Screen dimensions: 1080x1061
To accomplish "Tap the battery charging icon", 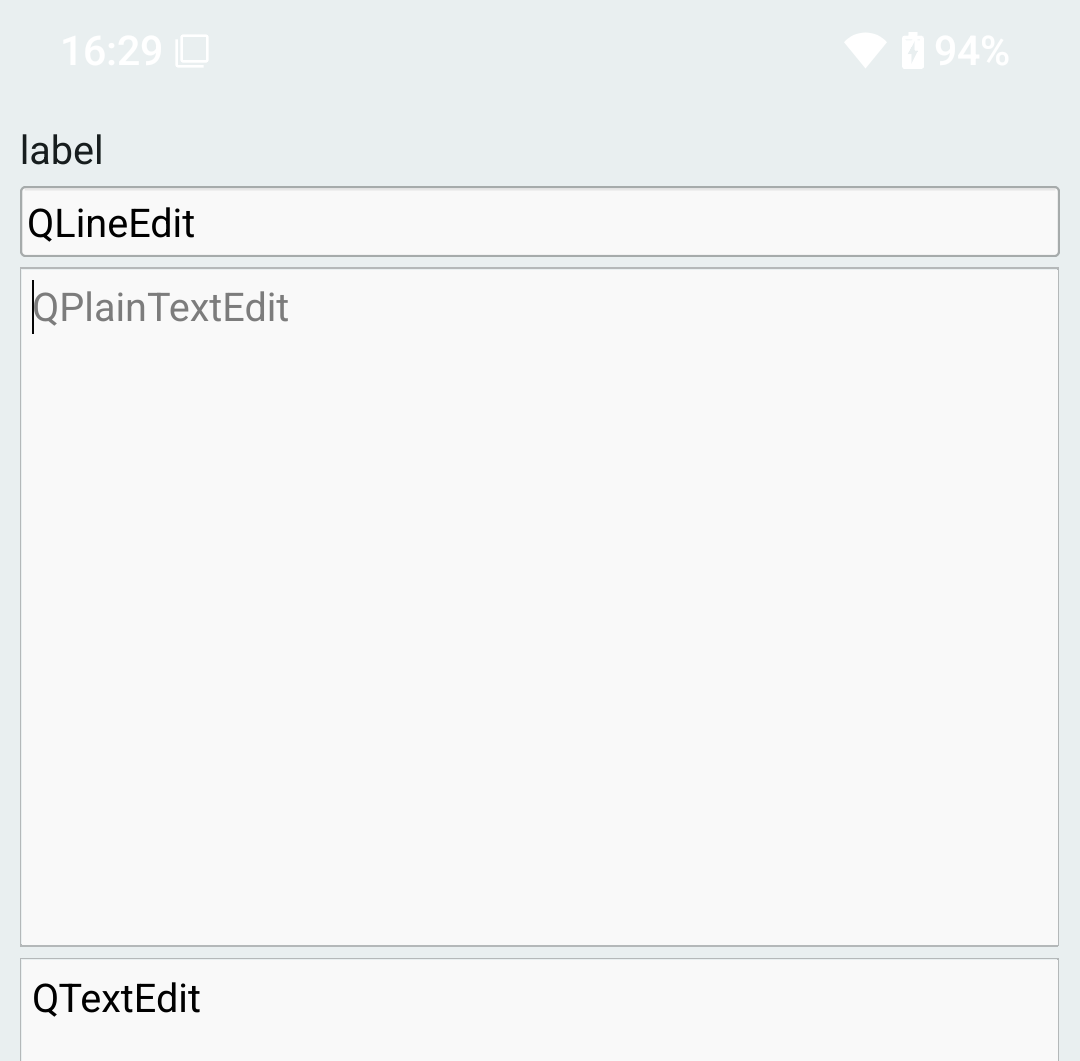I will 913,50.
